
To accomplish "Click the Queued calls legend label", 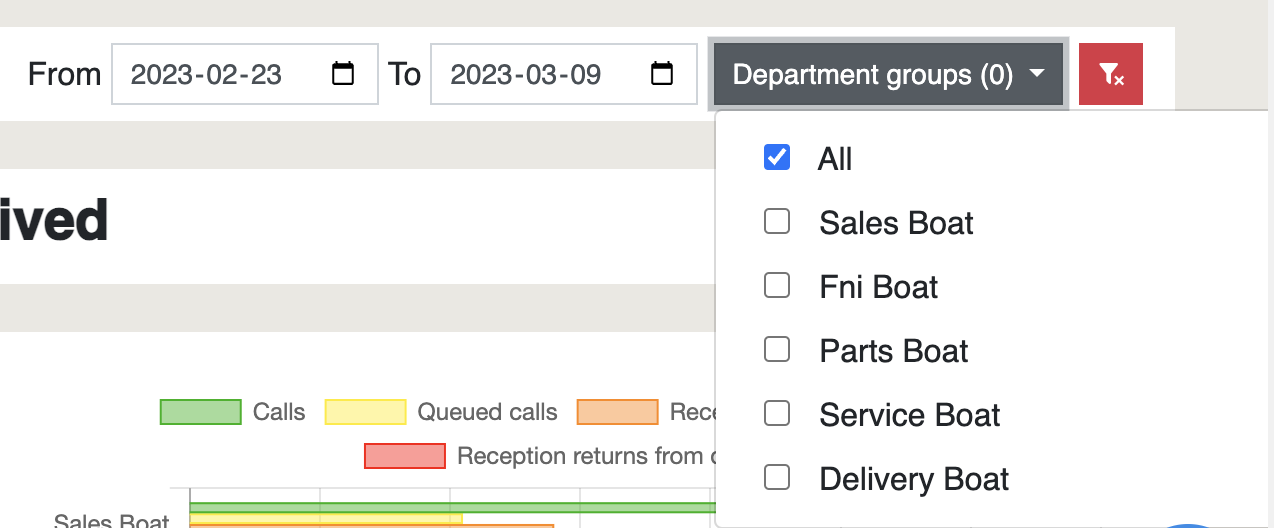I will point(487,412).
